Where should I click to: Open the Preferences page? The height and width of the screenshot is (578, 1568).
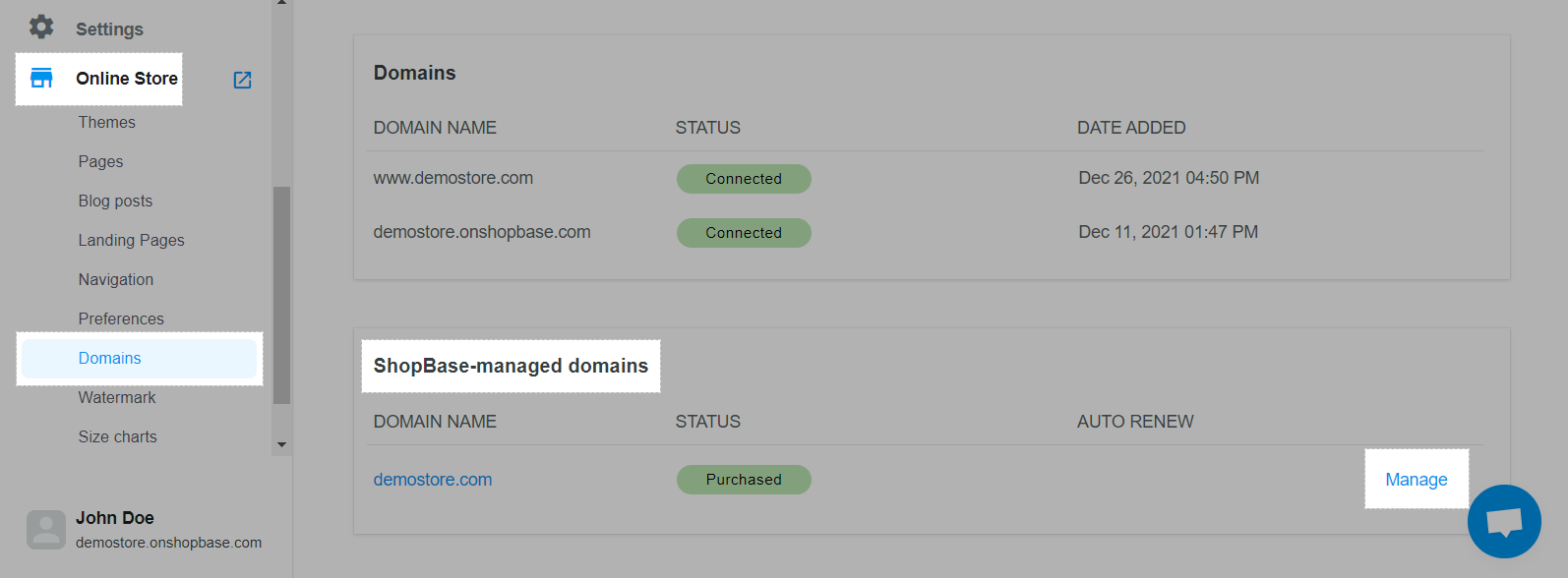(121, 318)
